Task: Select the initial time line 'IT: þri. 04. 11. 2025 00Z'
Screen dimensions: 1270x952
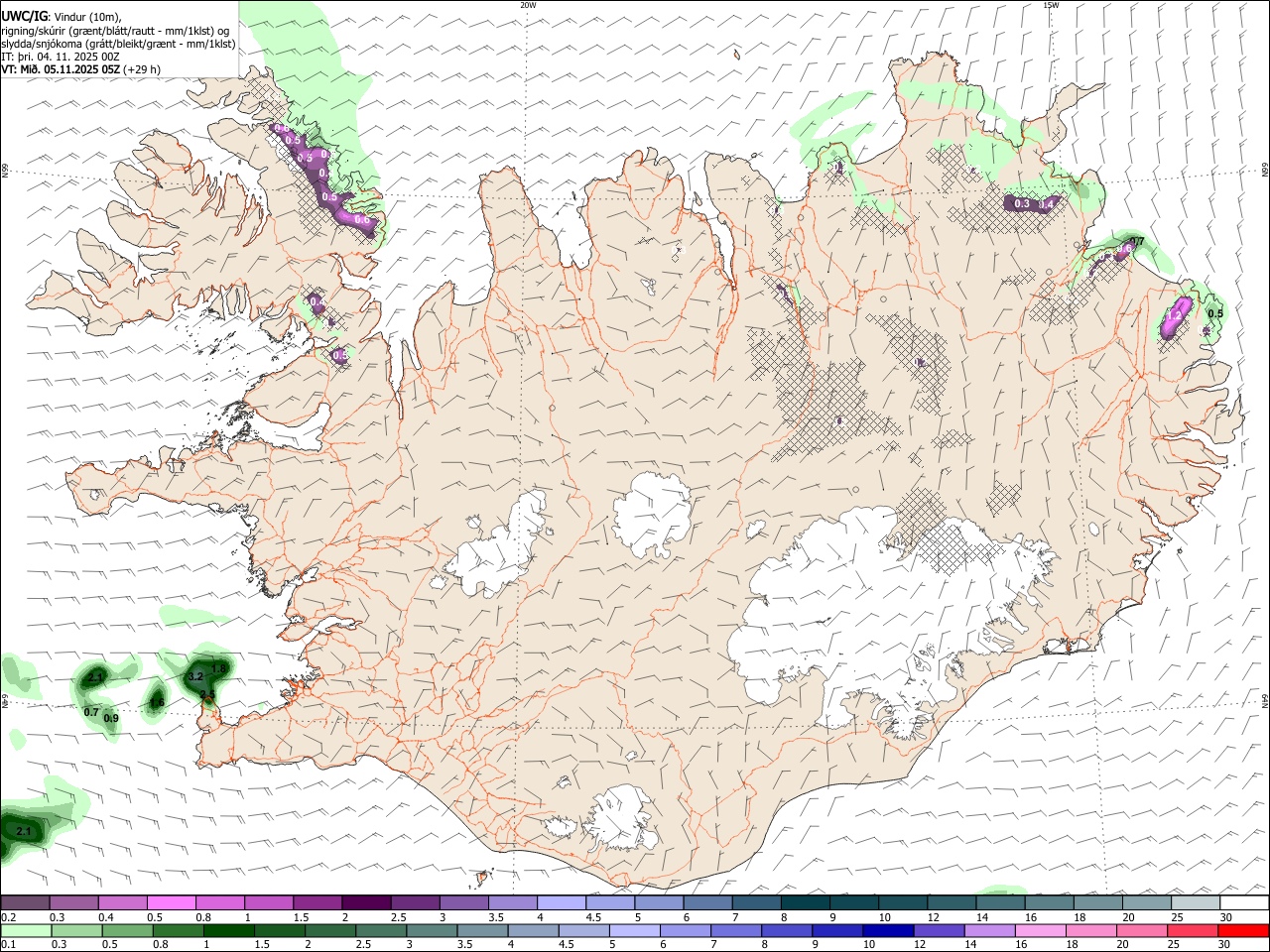Action: [x=60, y=57]
